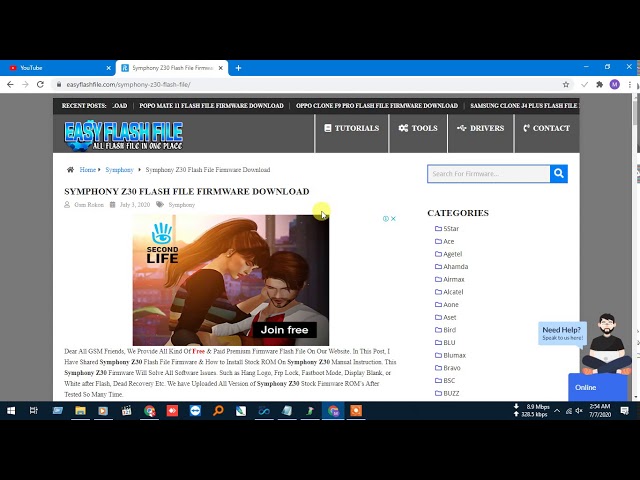Open the Airmax category
Image resolution: width=640 pixels, height=480 pixels.
454,279
